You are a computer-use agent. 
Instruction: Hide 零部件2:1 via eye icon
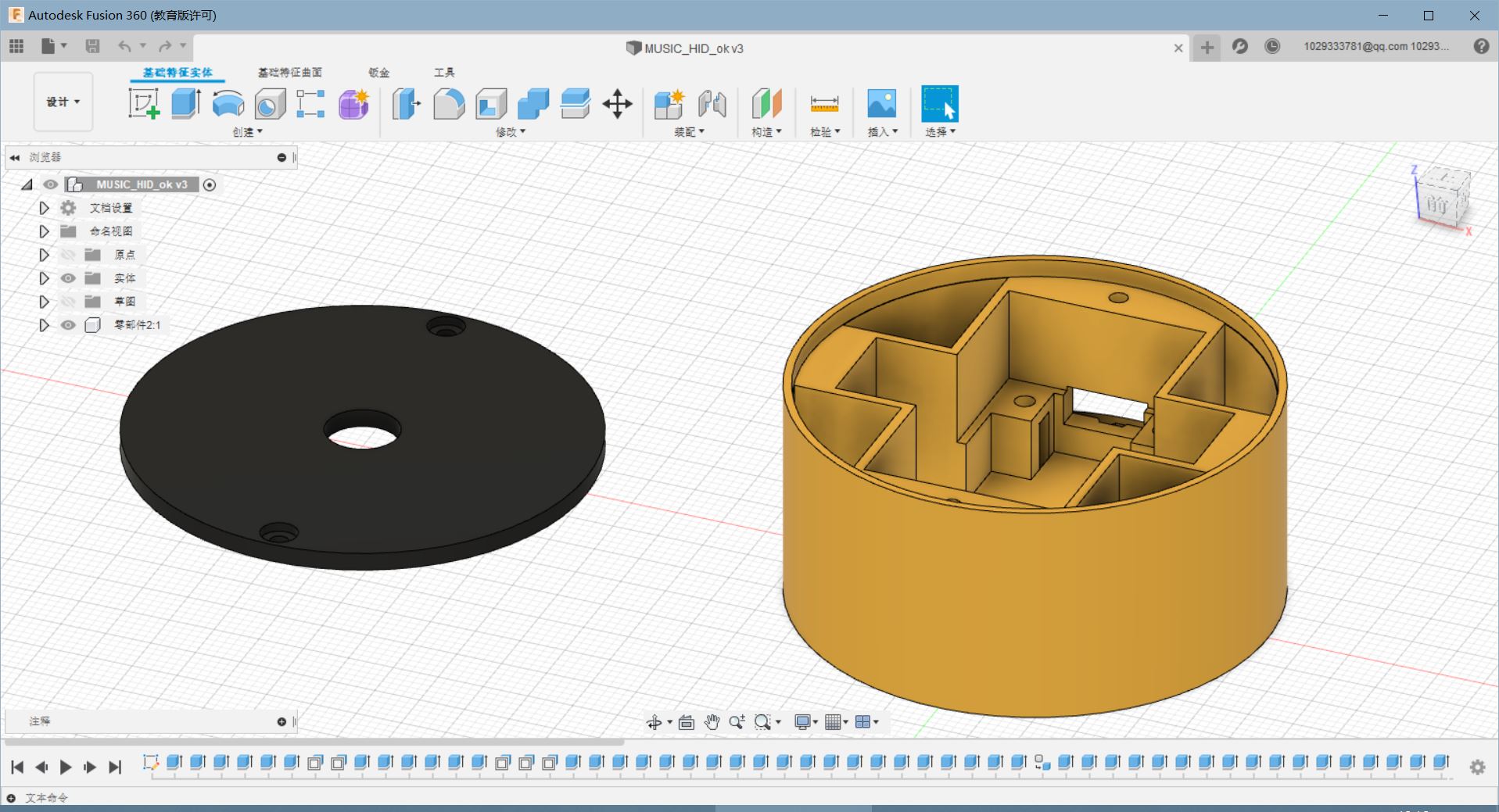[x=68, y=325]
